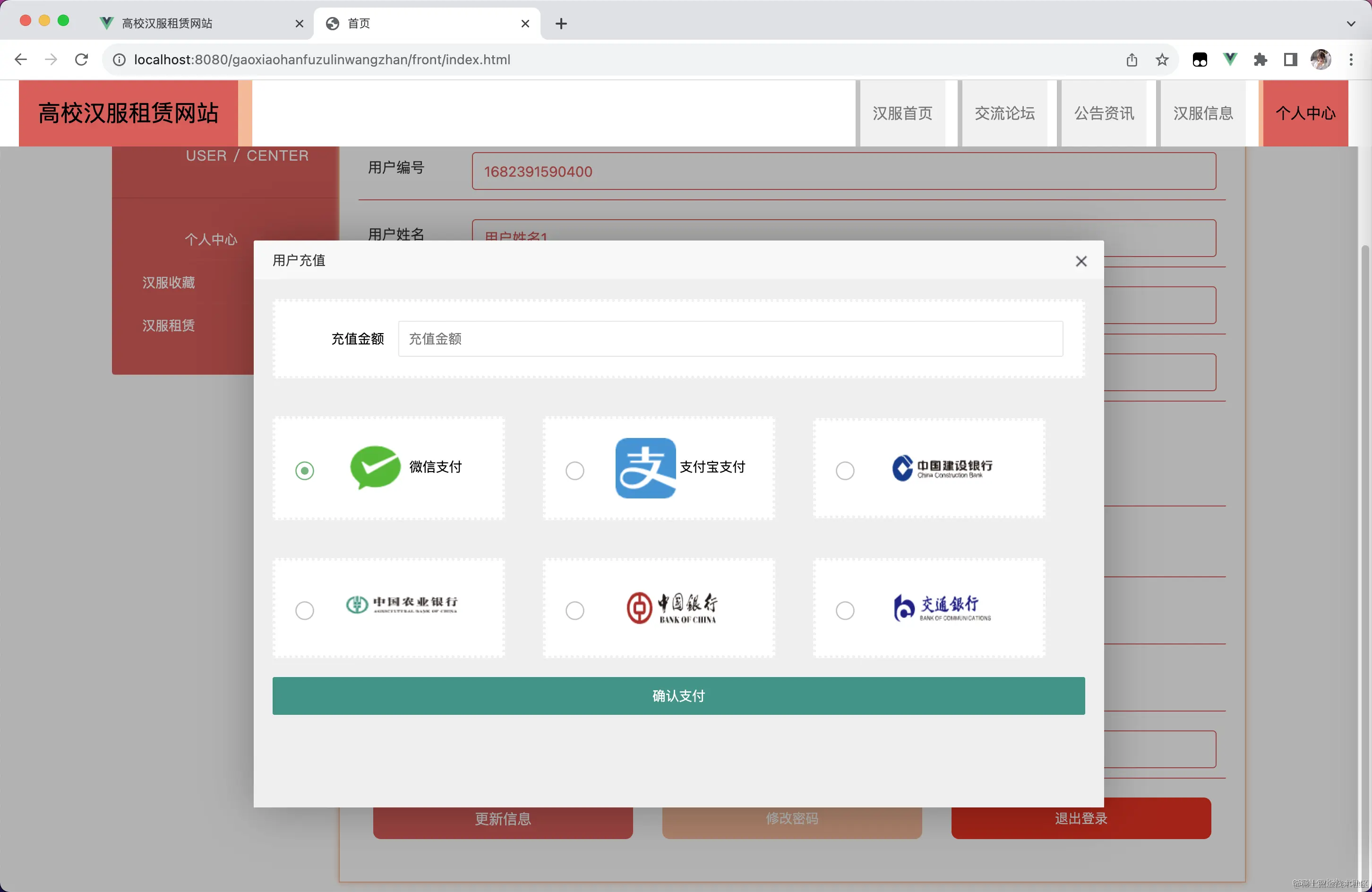This screenshot has height=892, width=1372.
Task: Click the 退出登录 button
Action: (x=1080, y=818)
